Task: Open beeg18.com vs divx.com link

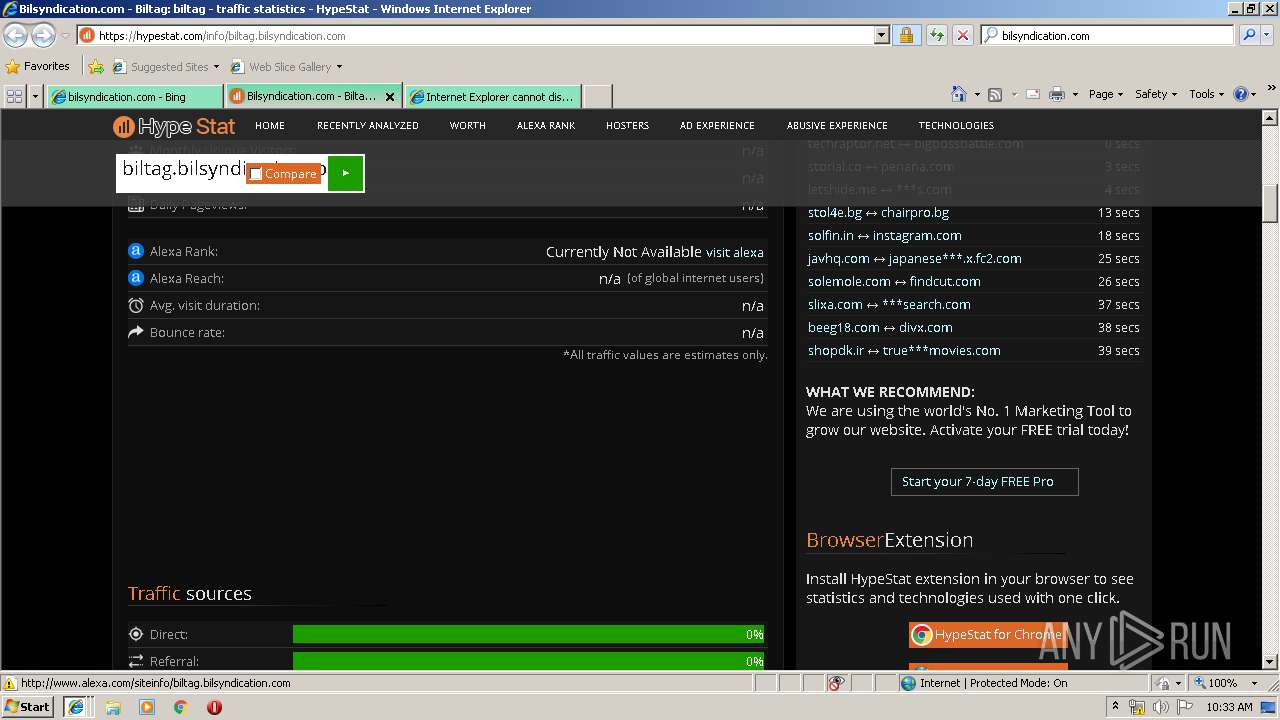Action: click(x=880, y=328)
